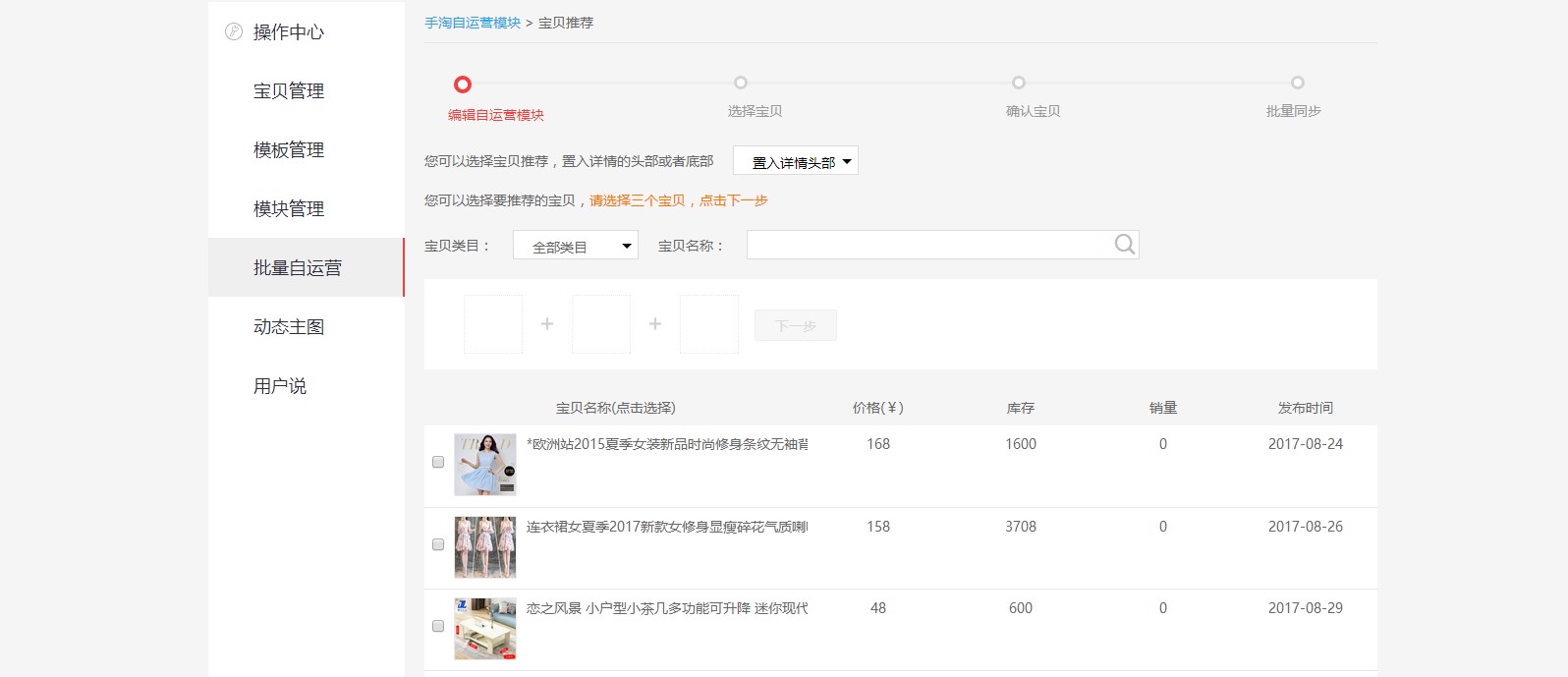Click the 宝贝名称 search input field

[x=928, y=245]
